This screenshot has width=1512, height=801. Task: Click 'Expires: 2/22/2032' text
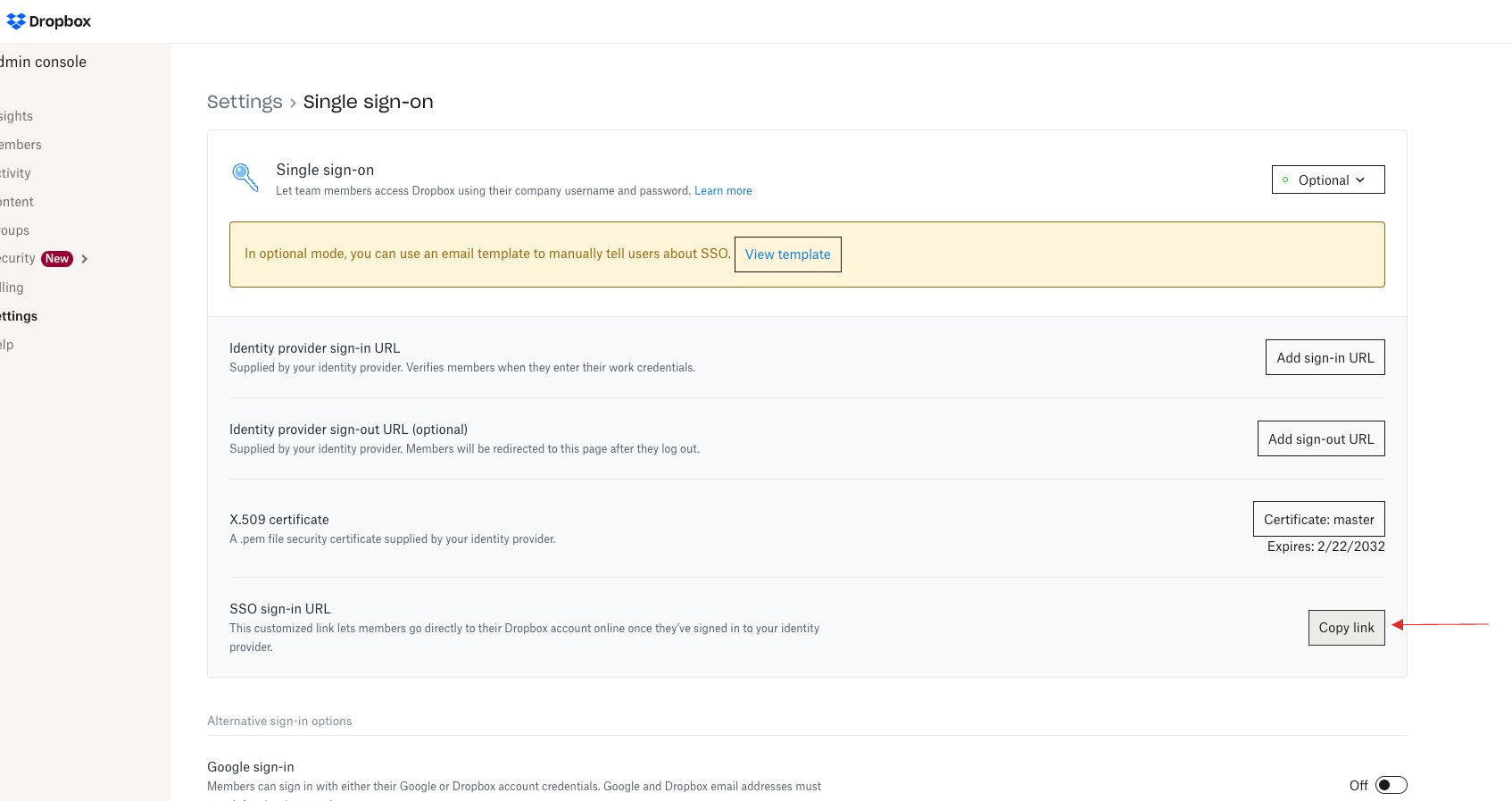coord(1326,547)
